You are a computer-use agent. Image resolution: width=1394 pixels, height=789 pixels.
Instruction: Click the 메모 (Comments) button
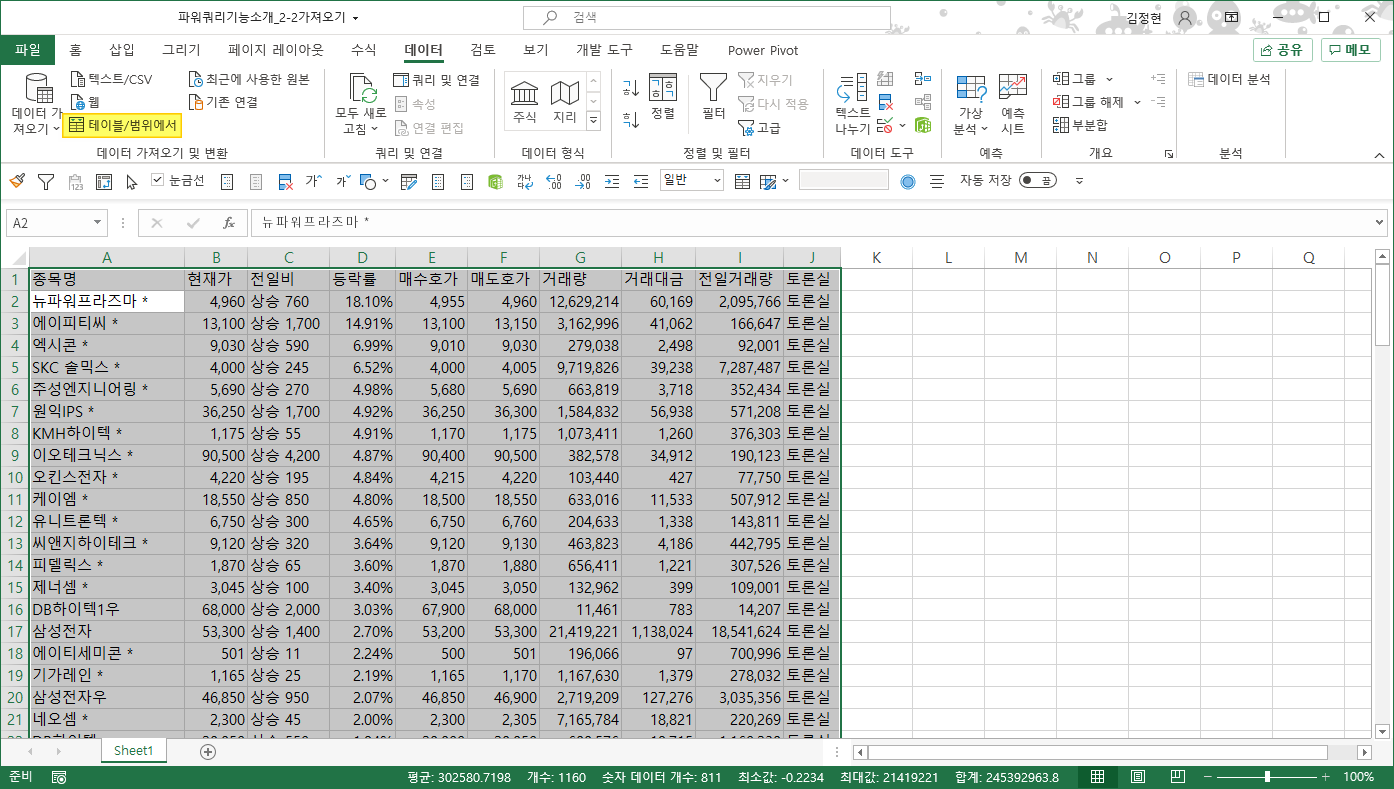pyautogui.click(x=1350, y=50)
